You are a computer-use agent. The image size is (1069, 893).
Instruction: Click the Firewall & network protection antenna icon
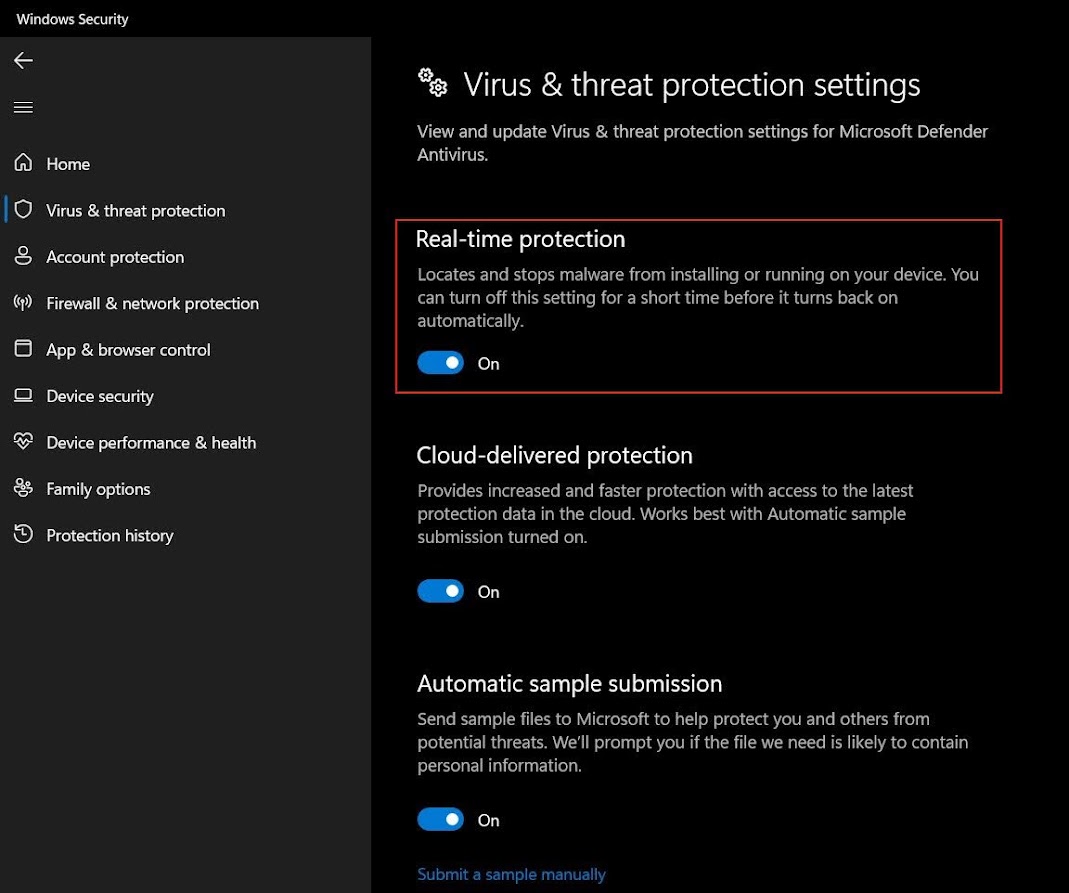point(24,303)
